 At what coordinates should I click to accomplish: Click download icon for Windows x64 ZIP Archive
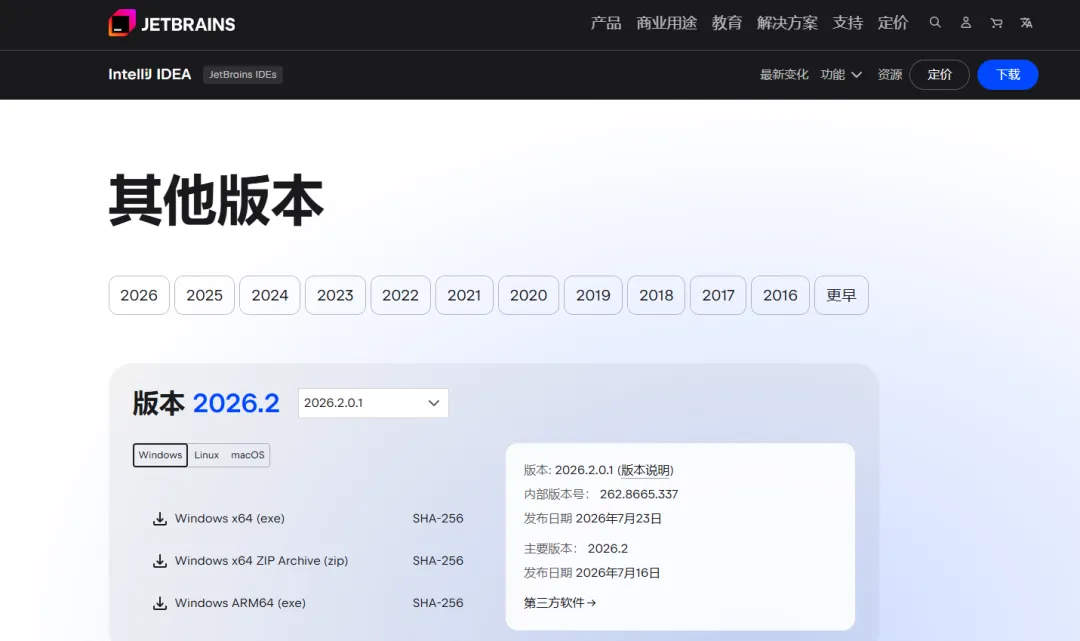160,560
